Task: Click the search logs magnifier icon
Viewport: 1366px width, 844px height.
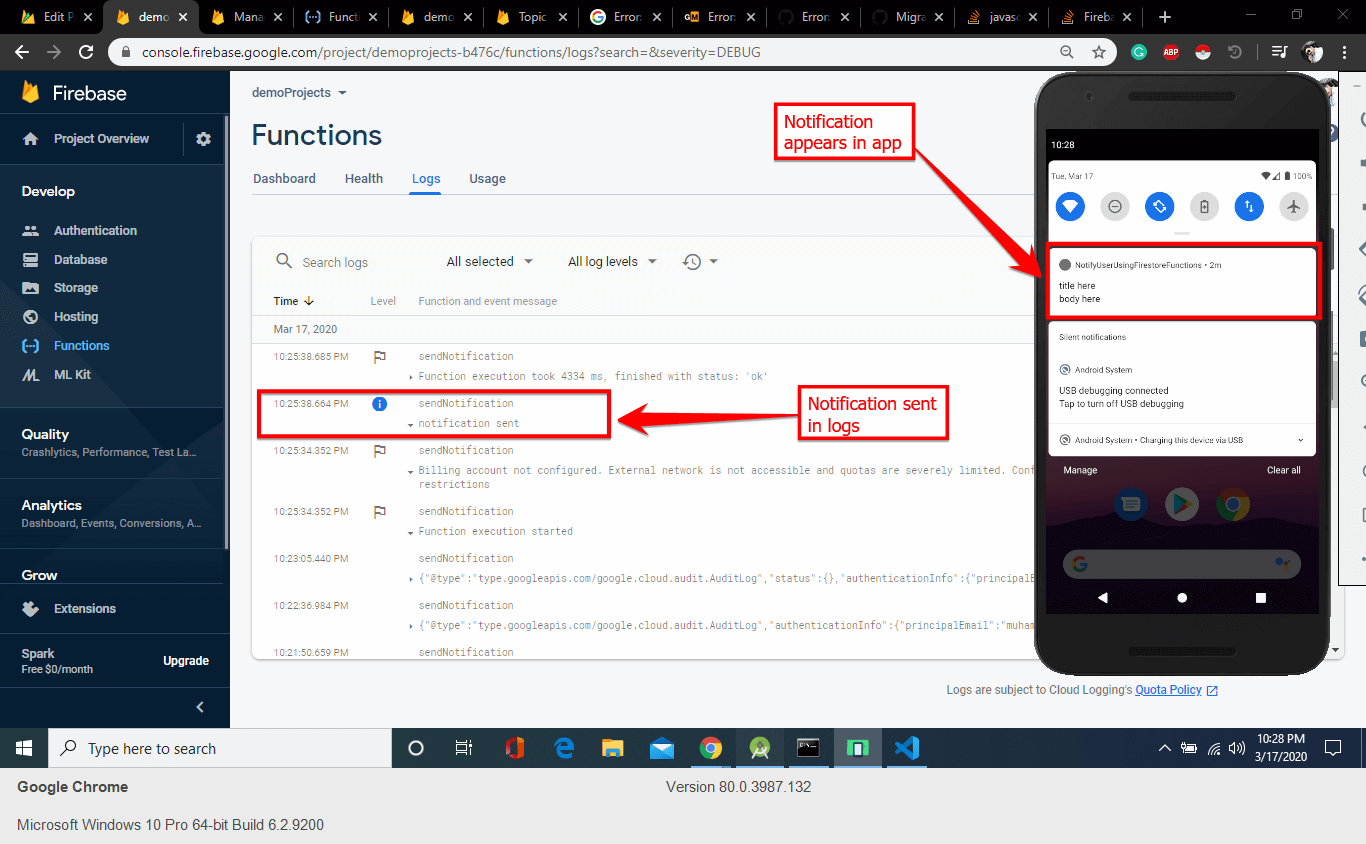Action: [x=284, y=261]
